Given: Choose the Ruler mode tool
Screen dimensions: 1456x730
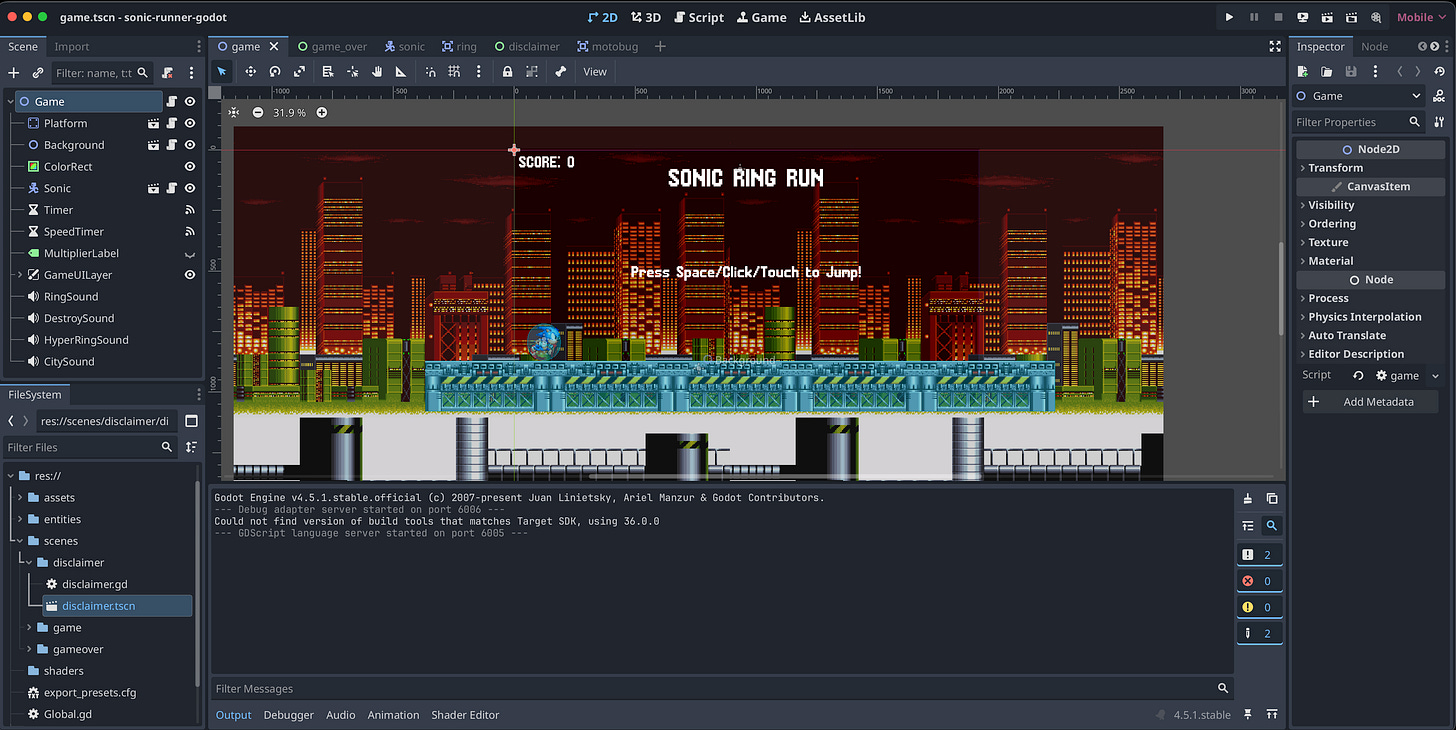Looking at the screenshot, I should coord(401,72).
